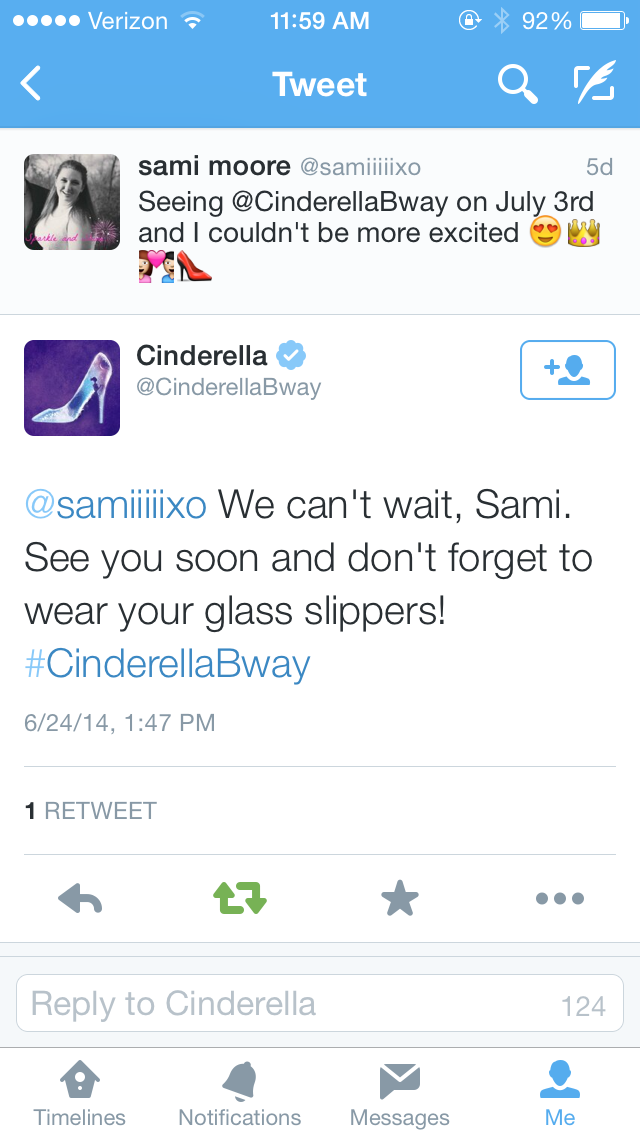Toggle the favorite star icon
This screenshot has height=1136, width=640.
(400, 899)
